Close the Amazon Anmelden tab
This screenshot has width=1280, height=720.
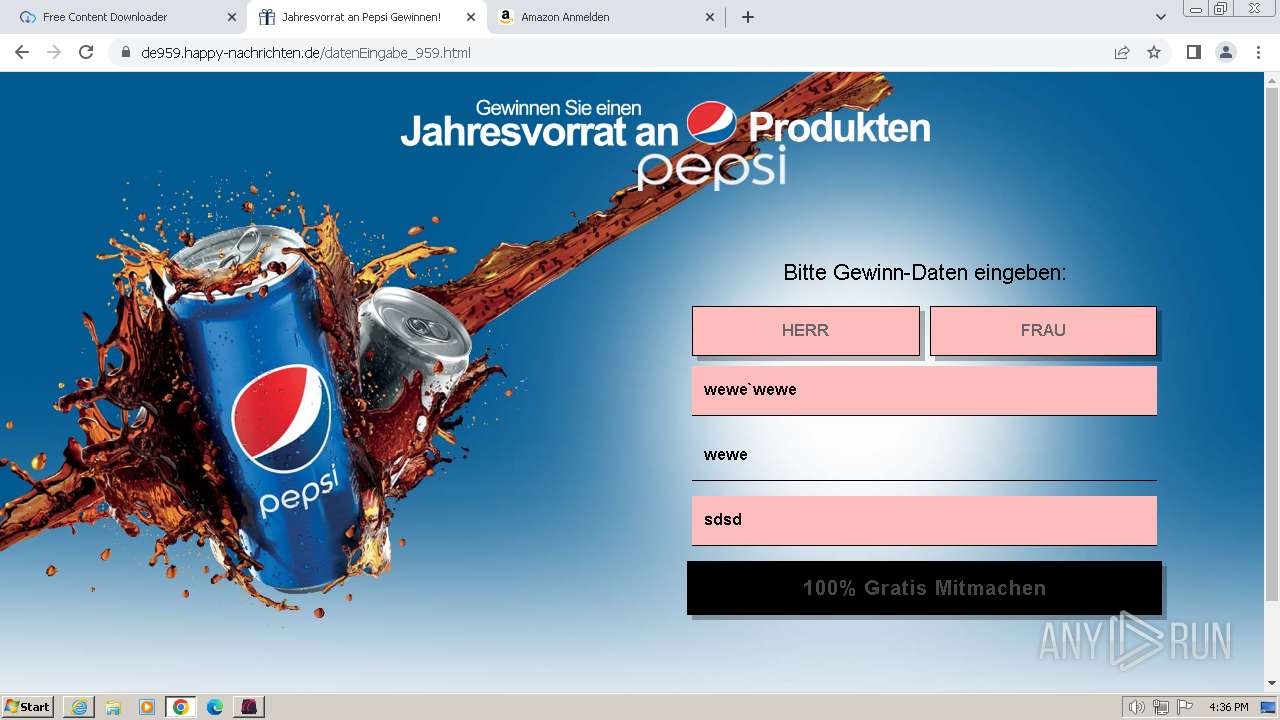click(710, 17)
